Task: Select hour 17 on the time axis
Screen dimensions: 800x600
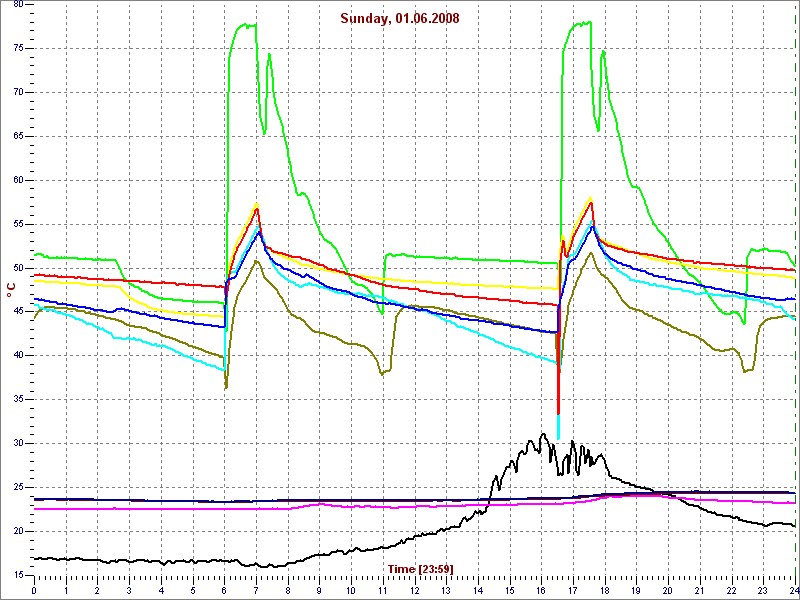Action: coord(573,591)
